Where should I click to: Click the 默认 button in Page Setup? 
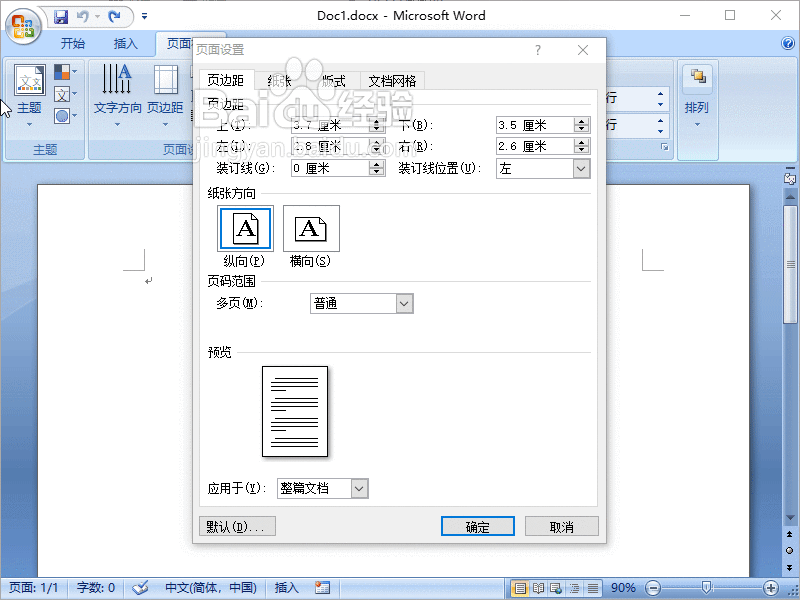click(237, 525)
